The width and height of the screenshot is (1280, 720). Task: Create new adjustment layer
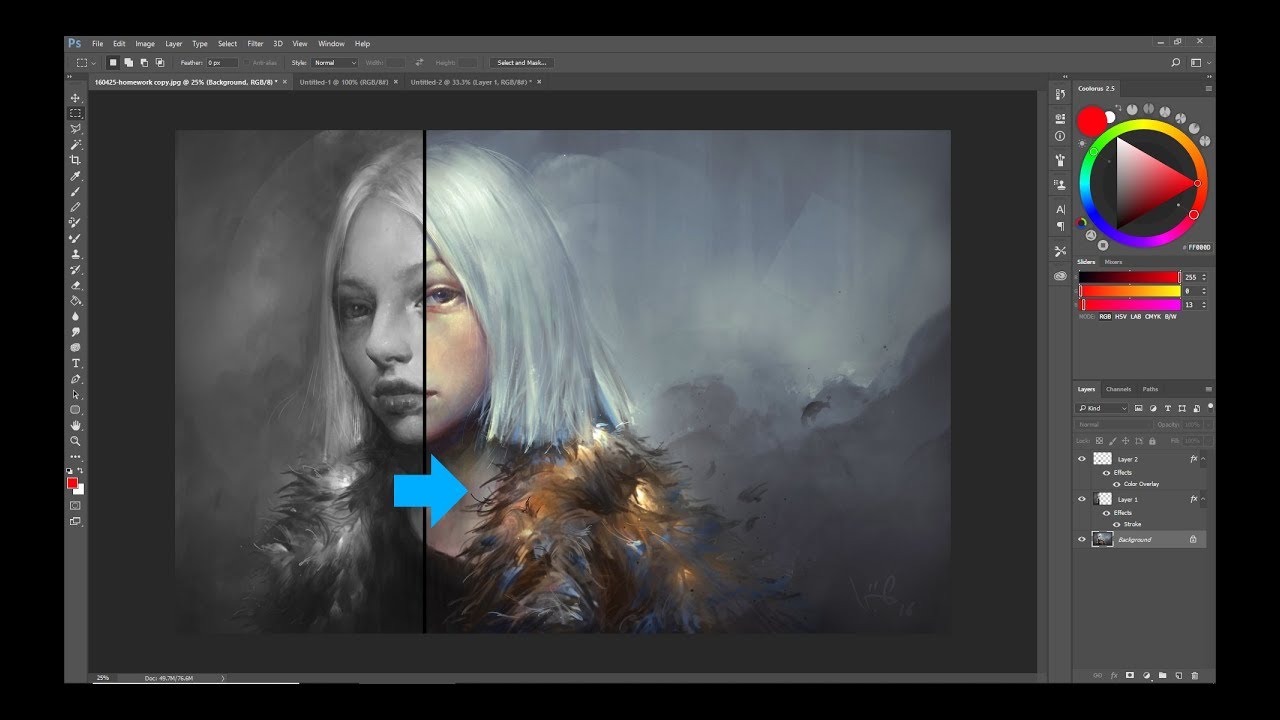pos(1146,676)
